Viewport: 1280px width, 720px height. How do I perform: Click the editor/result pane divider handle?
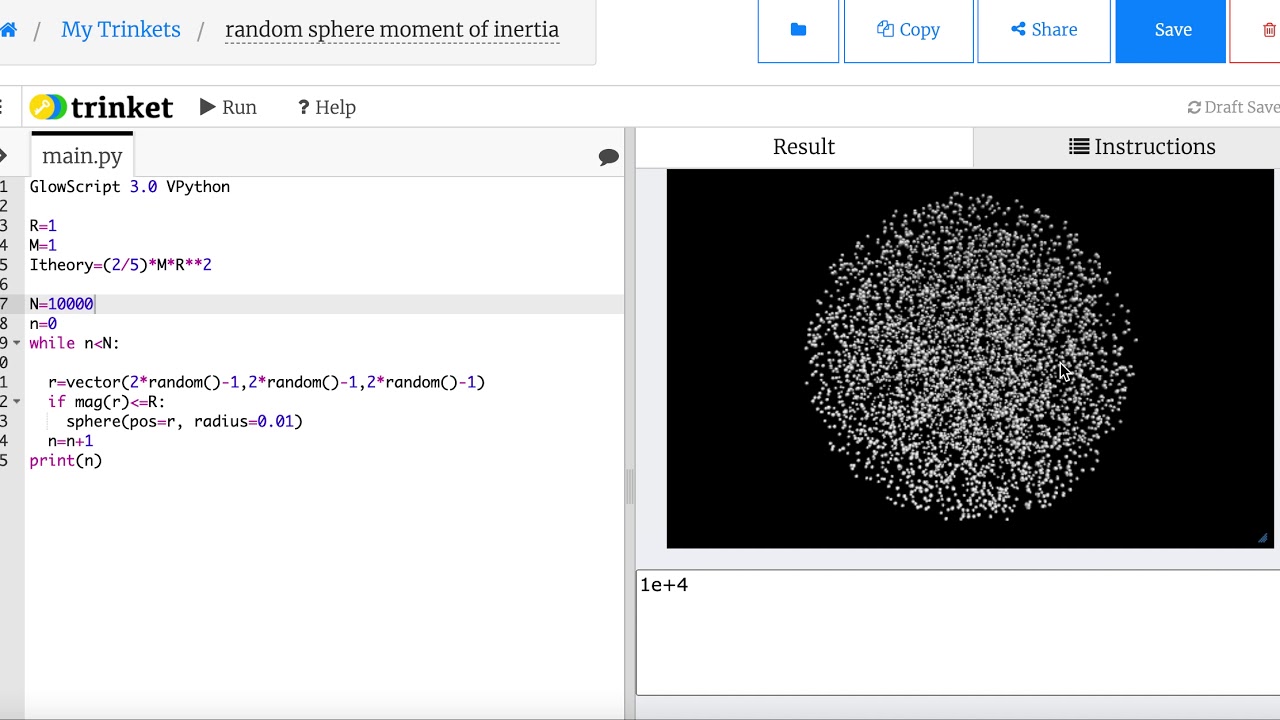[x=630, y=487]
